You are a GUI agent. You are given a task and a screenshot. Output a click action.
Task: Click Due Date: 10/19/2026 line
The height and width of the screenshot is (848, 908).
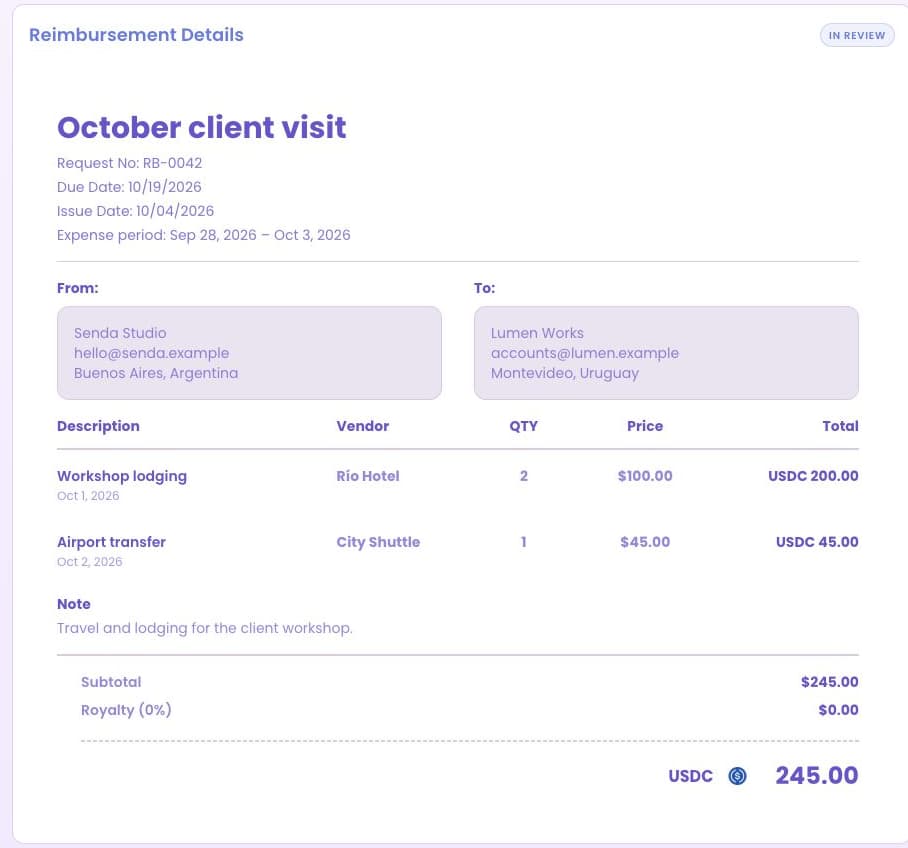[129, 187]
